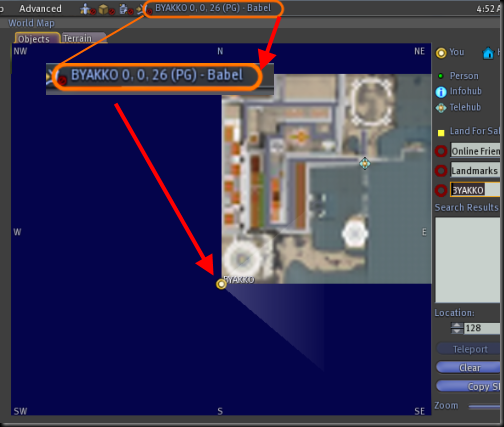Click the Telehub legend icon
Viewport: 504px width, 427px height.
point(441,108)
